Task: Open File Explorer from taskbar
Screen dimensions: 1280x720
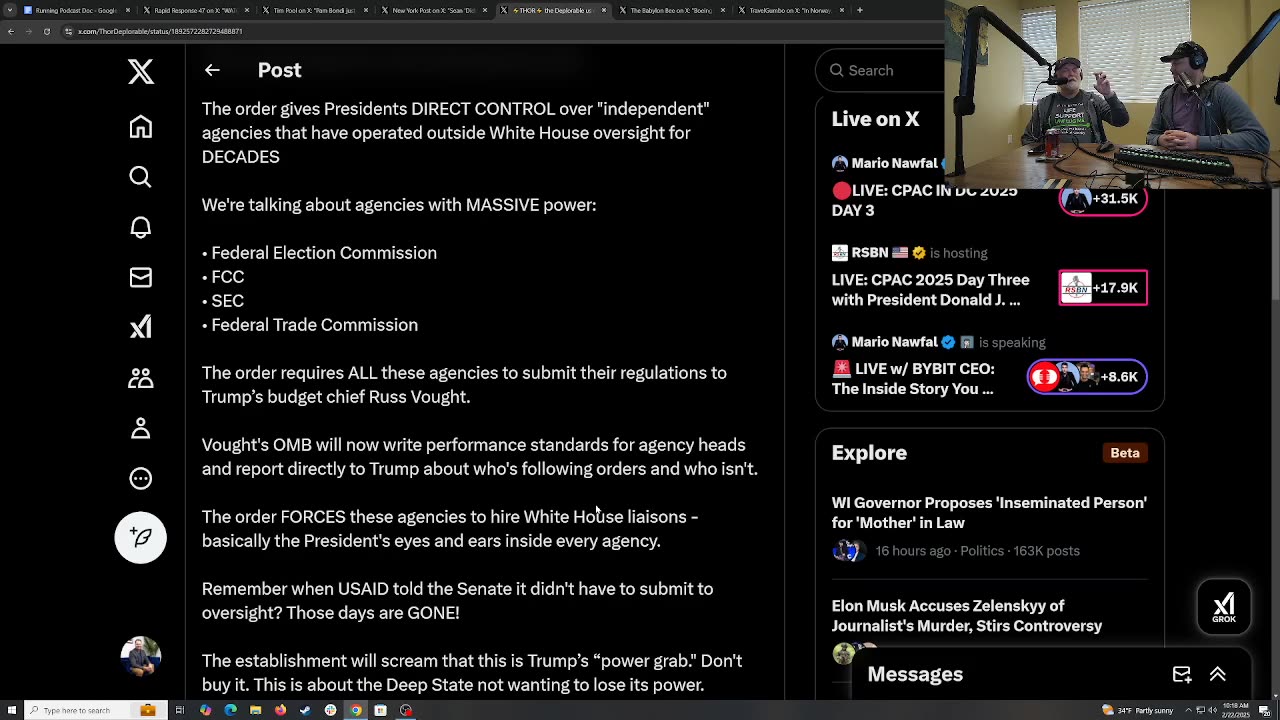Action: coord(255,710)
